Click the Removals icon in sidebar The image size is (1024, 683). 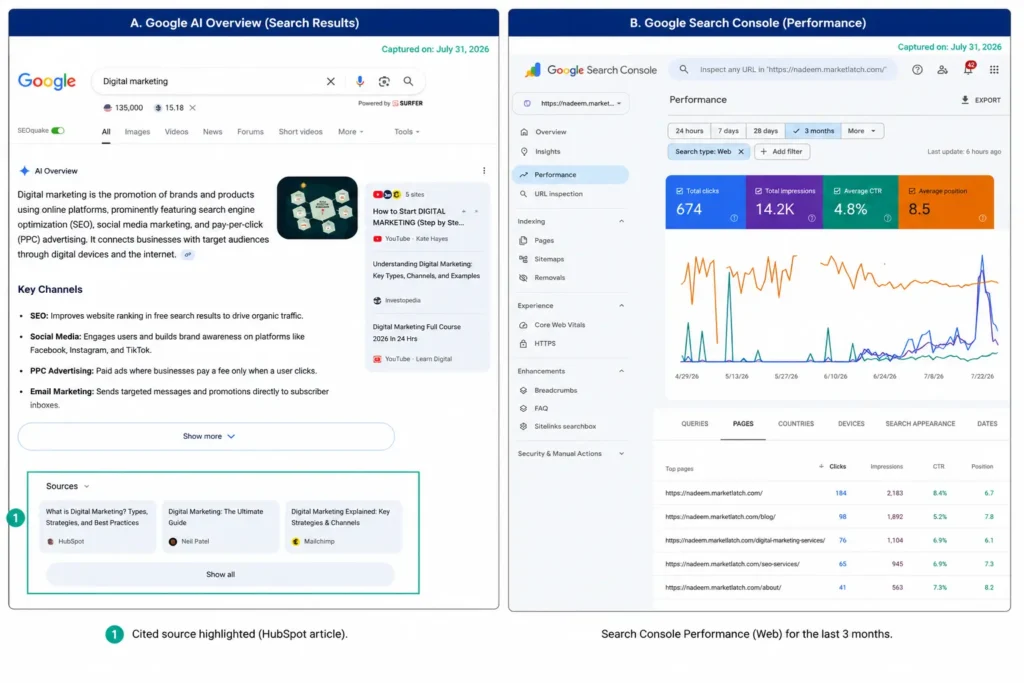click(523, 278)
